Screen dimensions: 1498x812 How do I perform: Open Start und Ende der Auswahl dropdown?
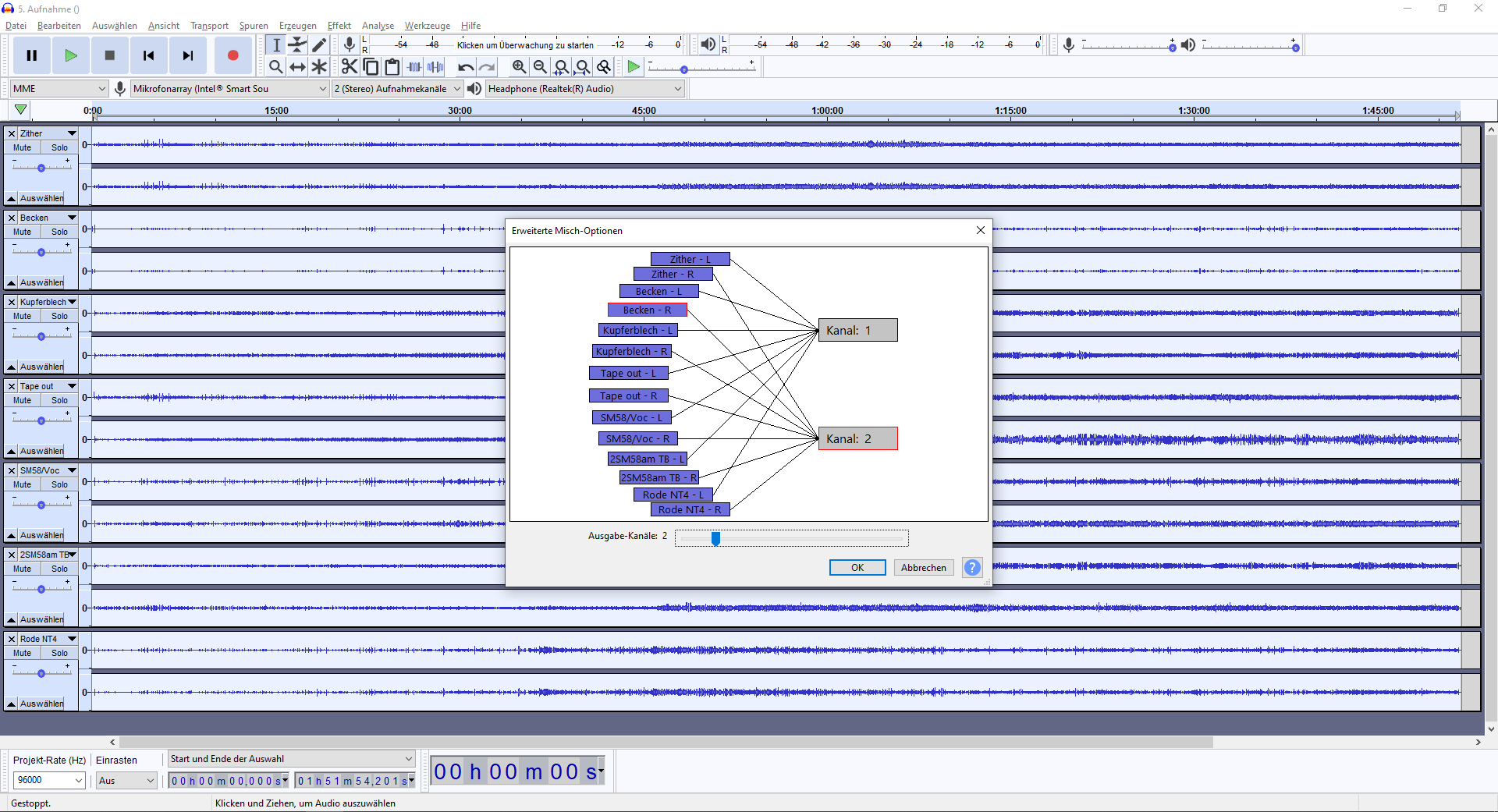pos(292,759)
